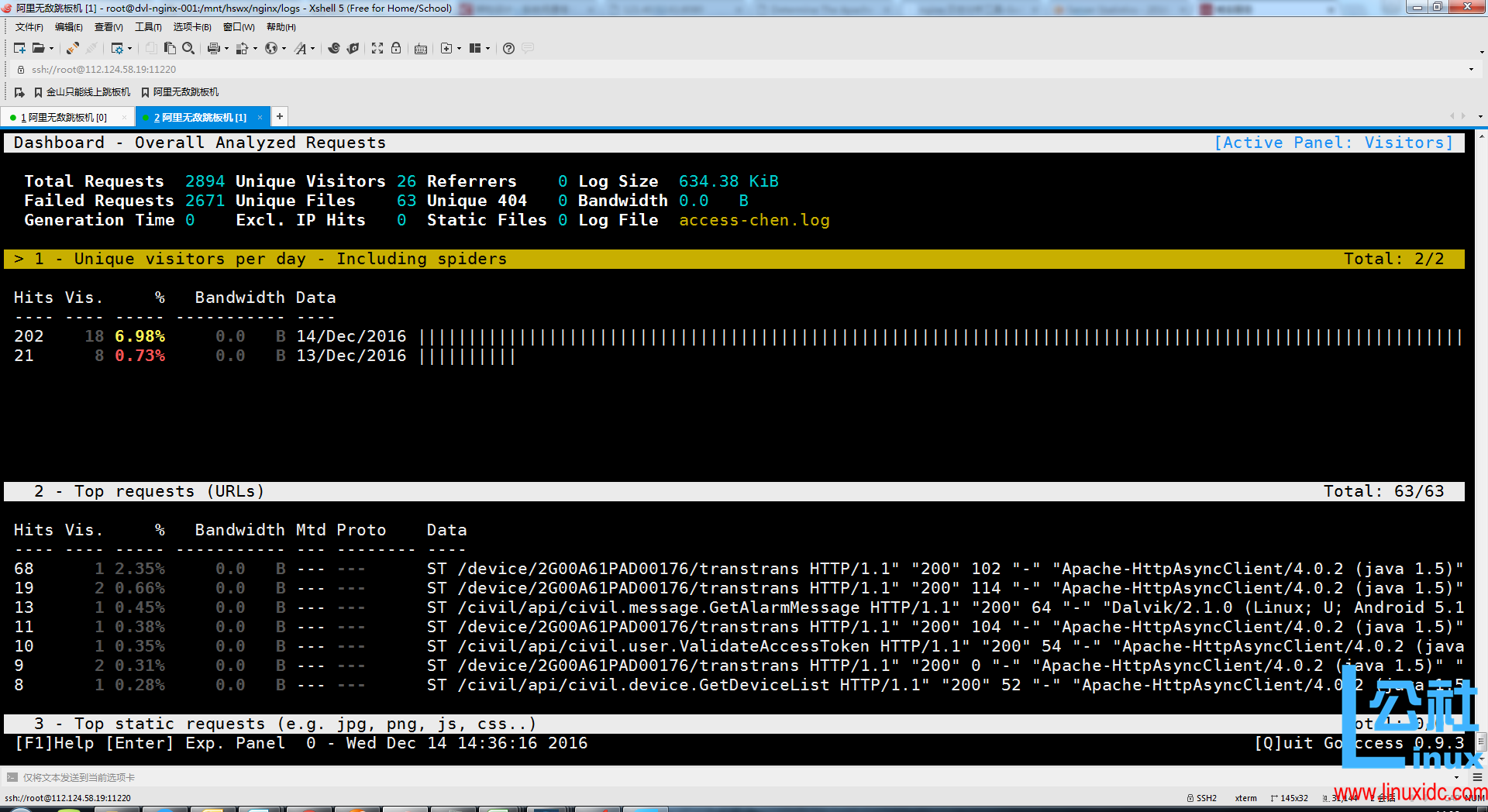Click the 金山只能线上跳板机 bookmark link
1488x812 pixels.
88,92
